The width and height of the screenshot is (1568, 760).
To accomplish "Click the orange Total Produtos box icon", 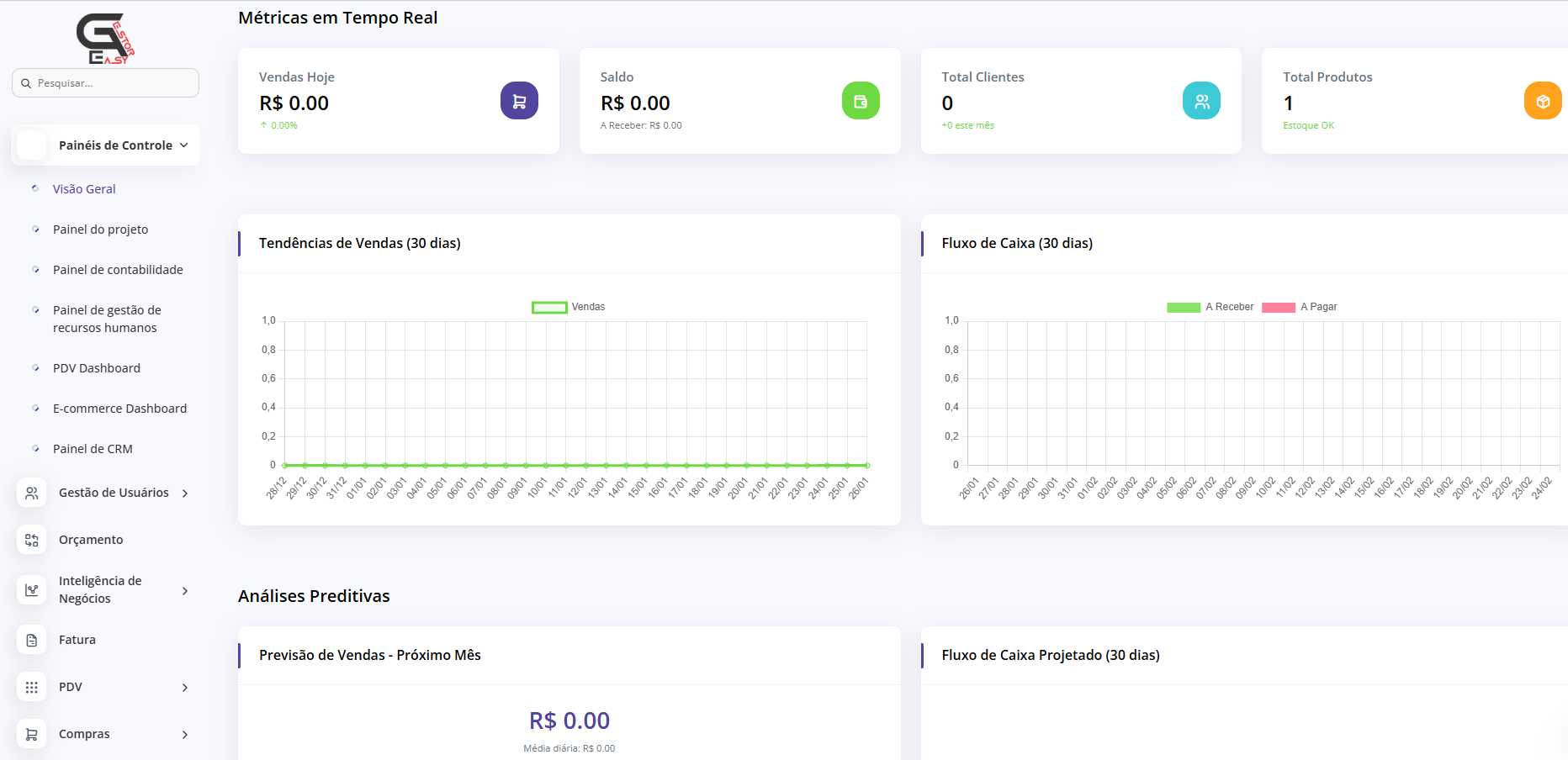I will [x=1542, y=101].
